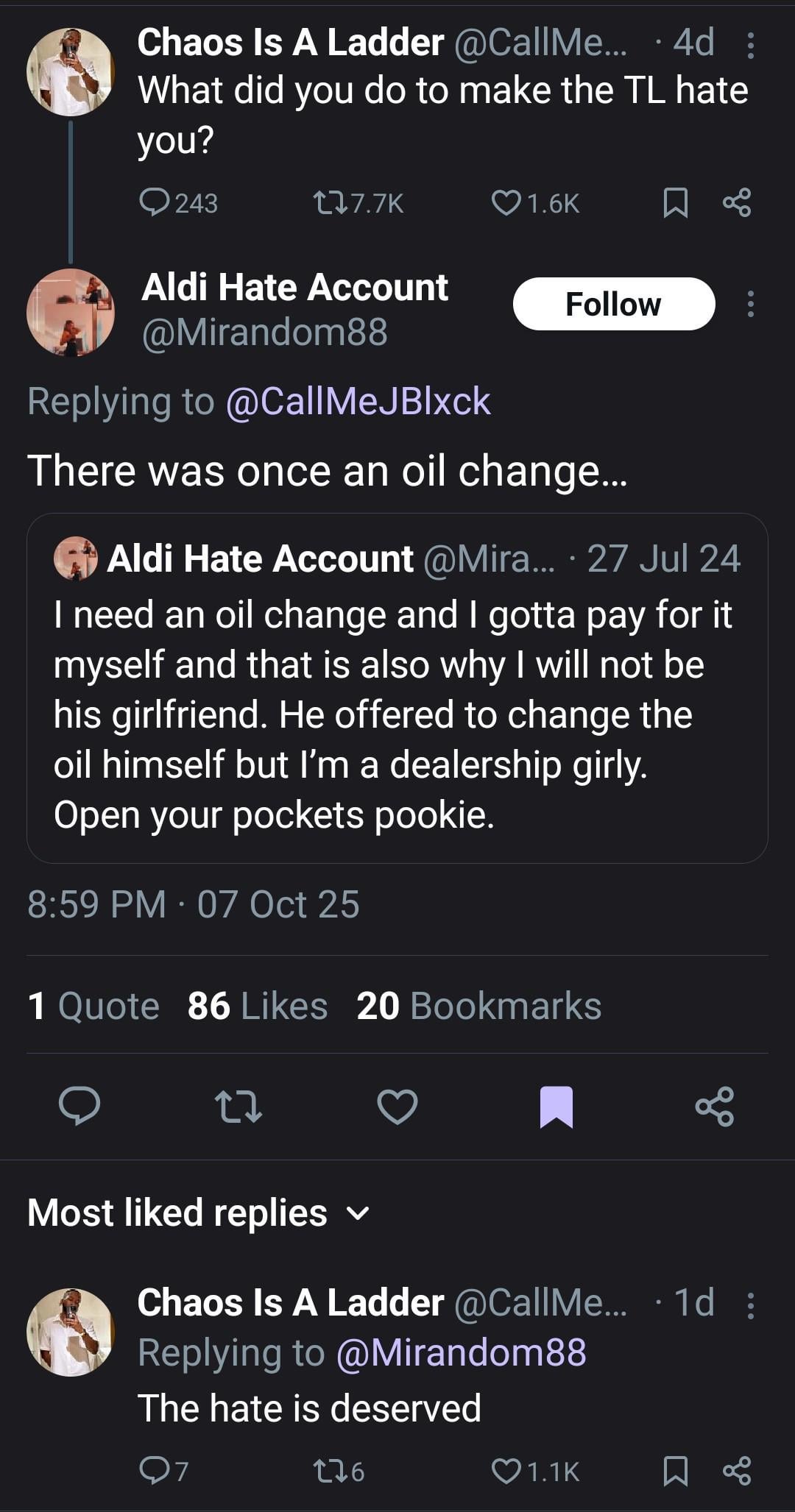Viewport: 795px width, 1512px height.
Task: Like the 'What did you do' tweet
Action: tap(506, 203)
